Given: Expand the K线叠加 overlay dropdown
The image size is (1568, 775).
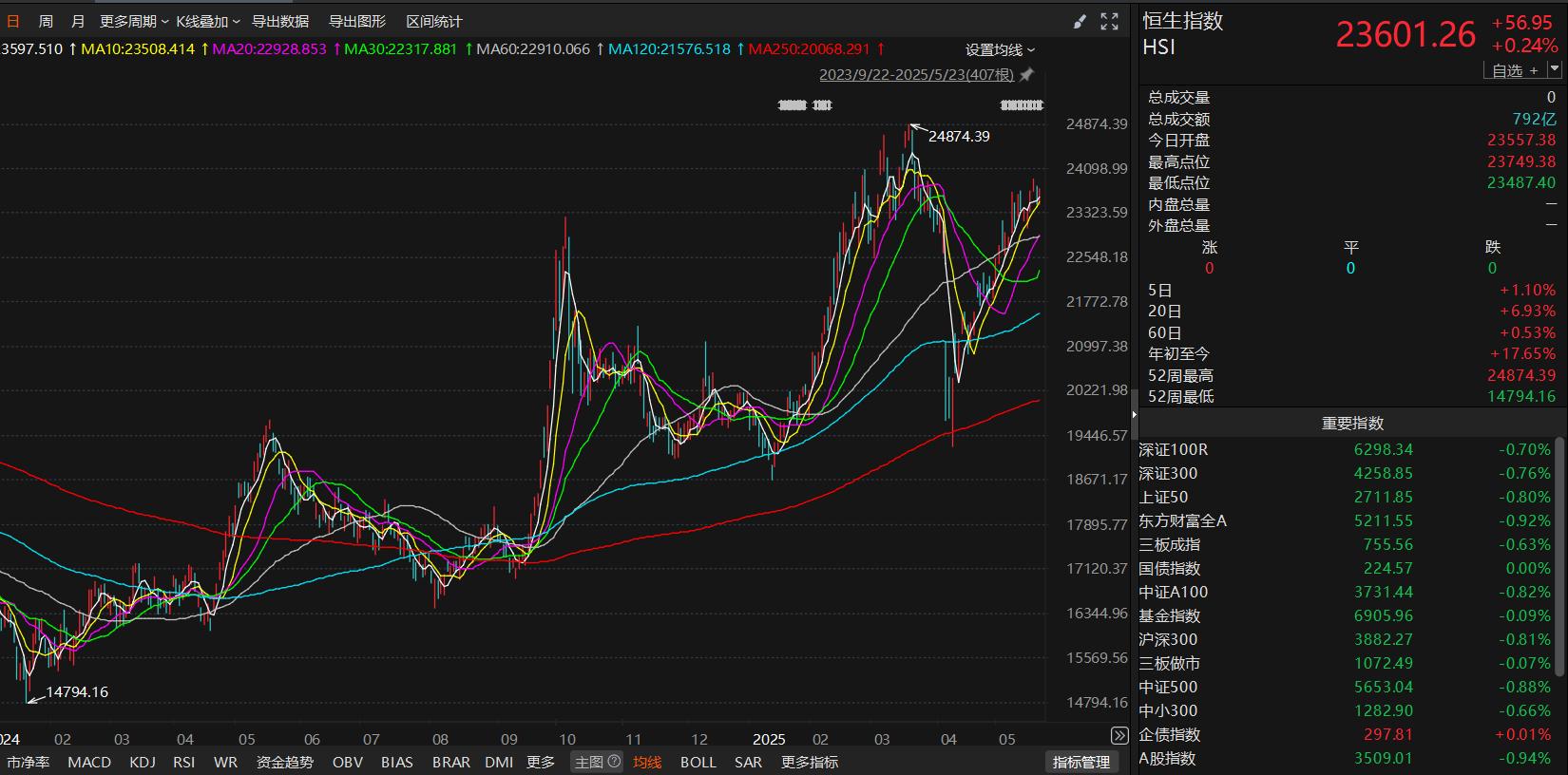Looking at the screenshot, I should coord(208,21).
